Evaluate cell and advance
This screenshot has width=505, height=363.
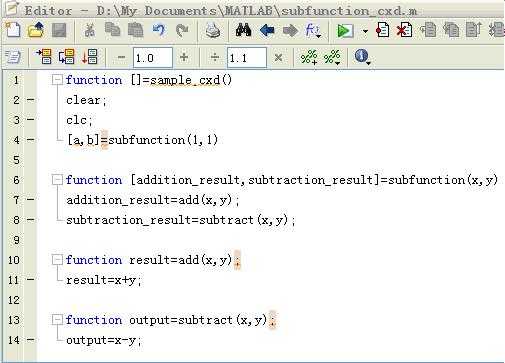[x=66, y=57]
